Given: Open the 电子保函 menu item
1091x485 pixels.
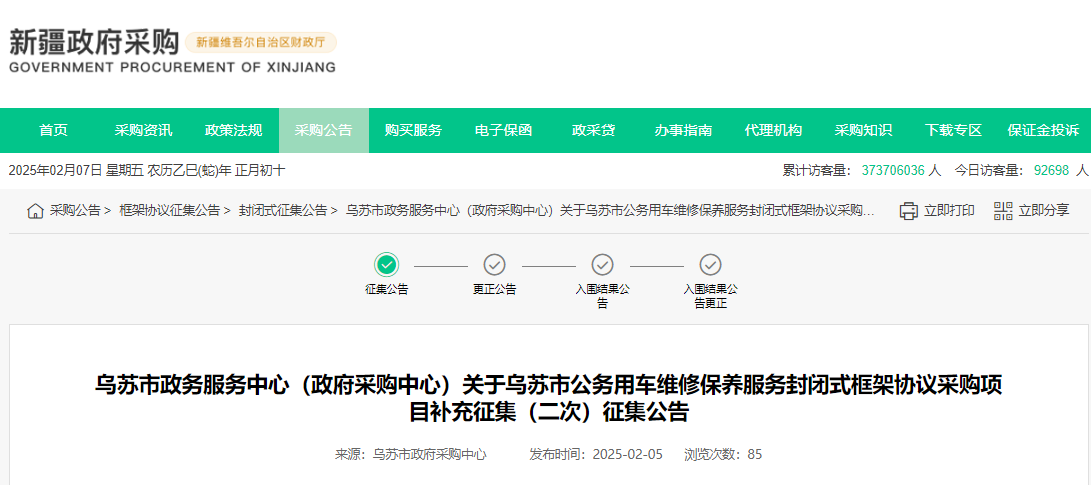Looking at the screenshot, I should click(503, 131).
